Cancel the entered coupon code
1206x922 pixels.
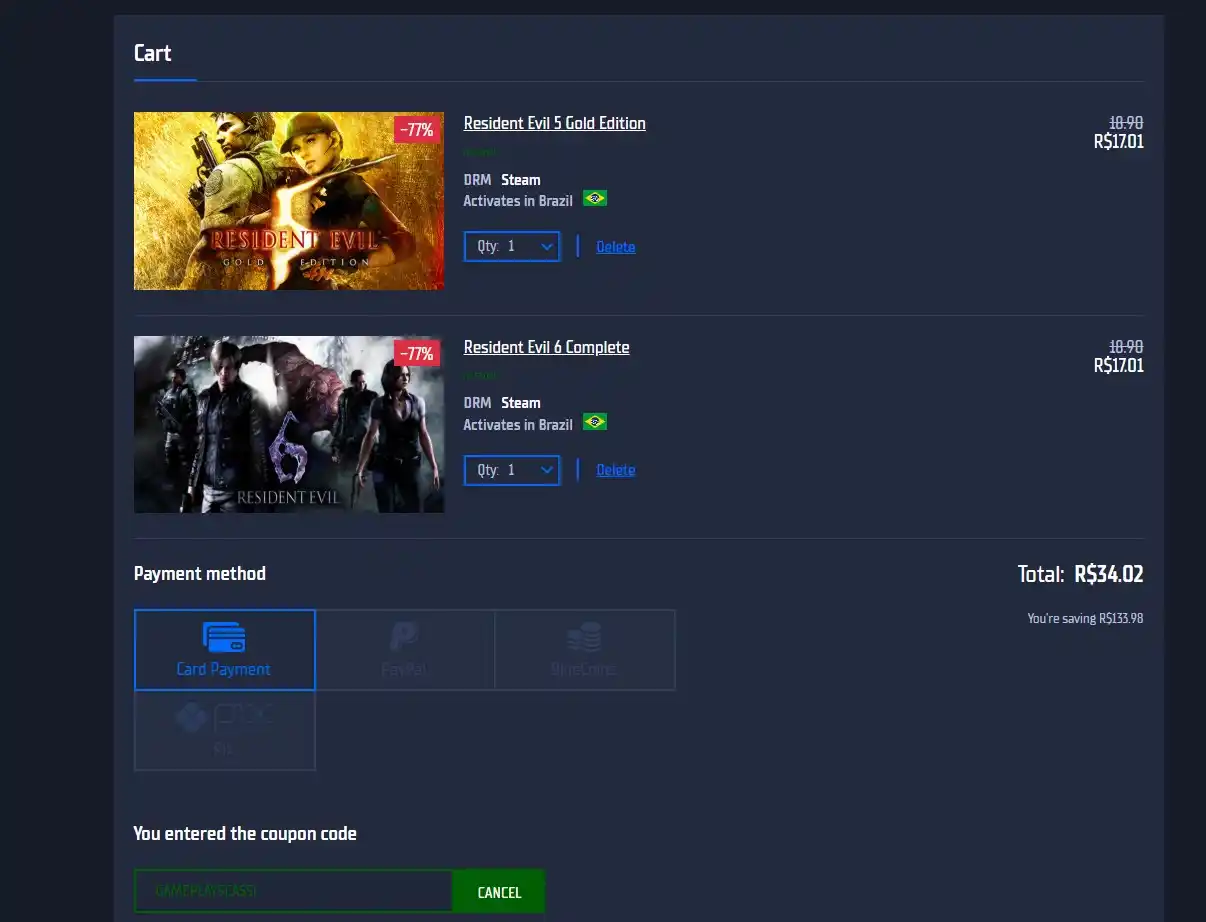point(499,892)
